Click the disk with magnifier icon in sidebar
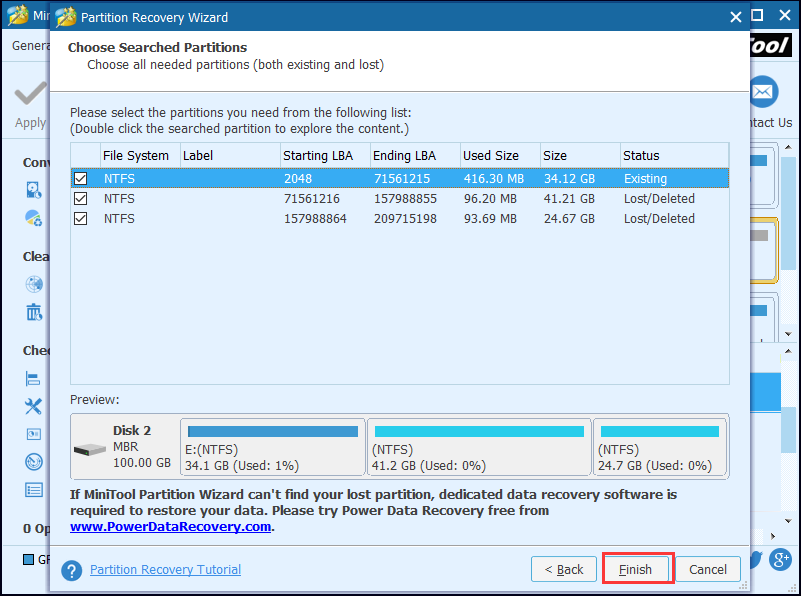Image resolution: width=801 pixels, height=596 pixels. click(34, 190)
